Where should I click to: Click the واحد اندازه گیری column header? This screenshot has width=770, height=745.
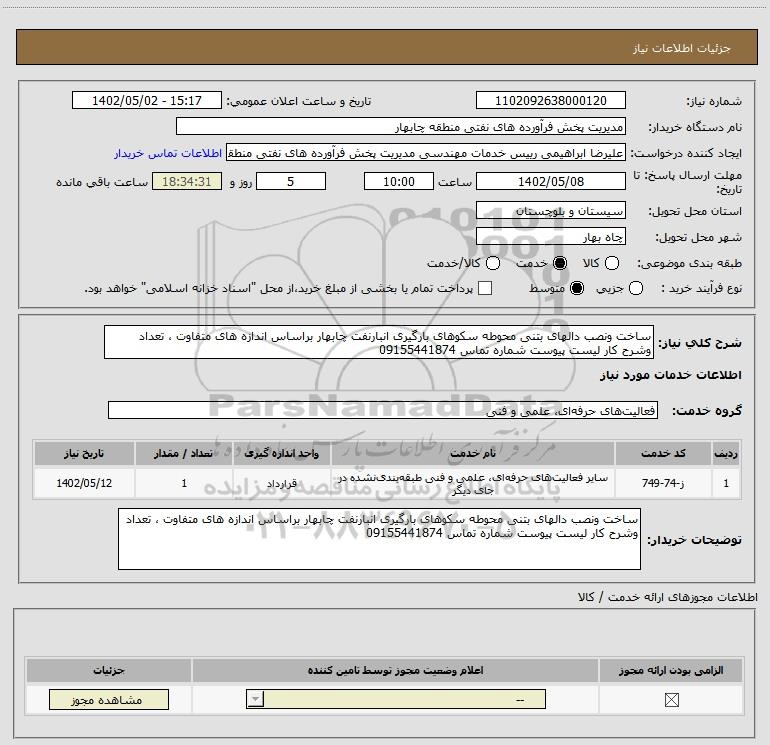[281, 453]
